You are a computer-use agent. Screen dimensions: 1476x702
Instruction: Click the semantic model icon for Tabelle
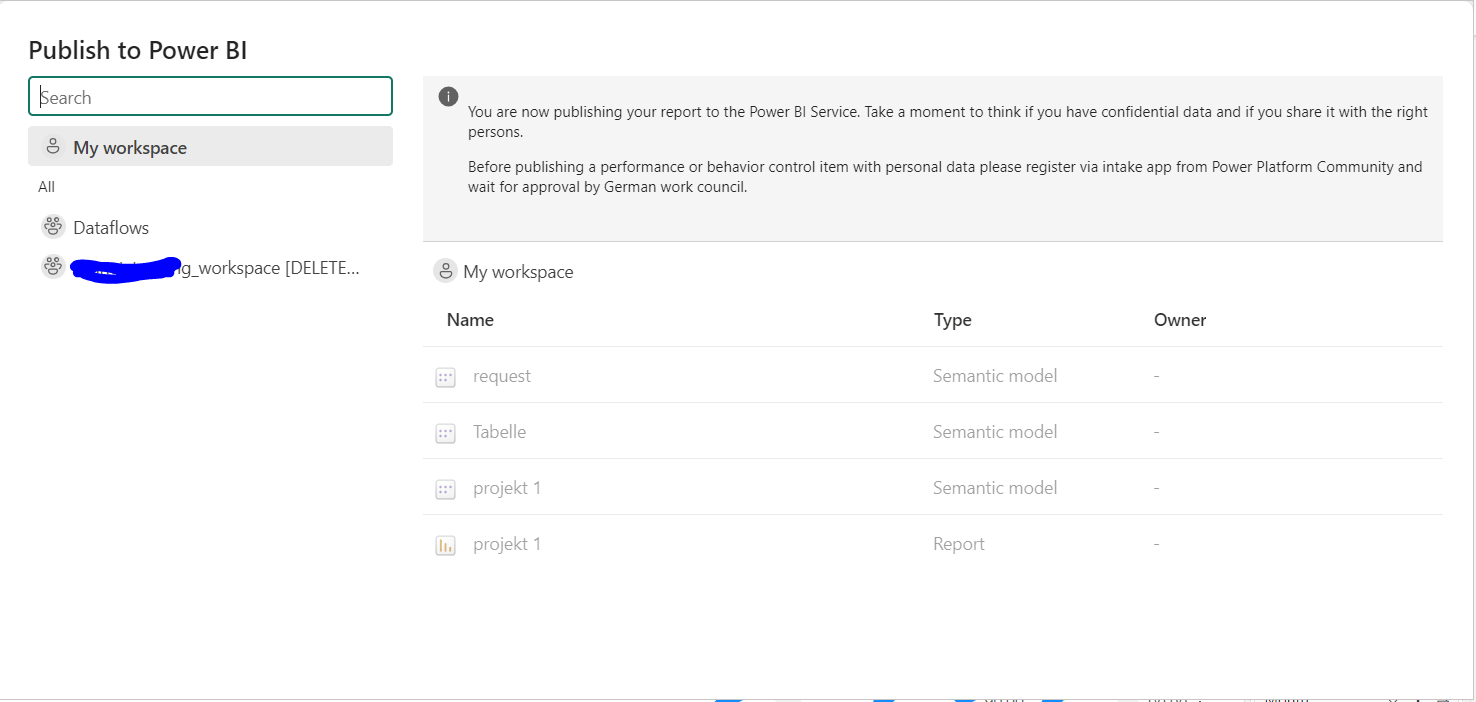click(445, 433)
